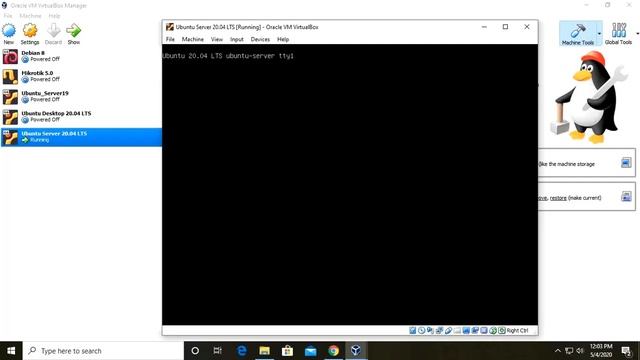Click the VM window title bar icon
This screenshot has width=640, height=360.
coord(170,27)
